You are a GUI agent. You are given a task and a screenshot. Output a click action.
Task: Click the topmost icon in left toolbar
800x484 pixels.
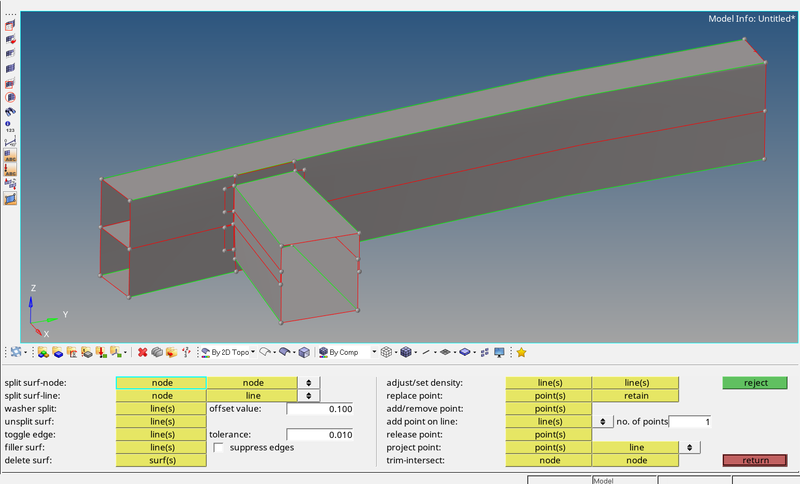pos(10,24)
